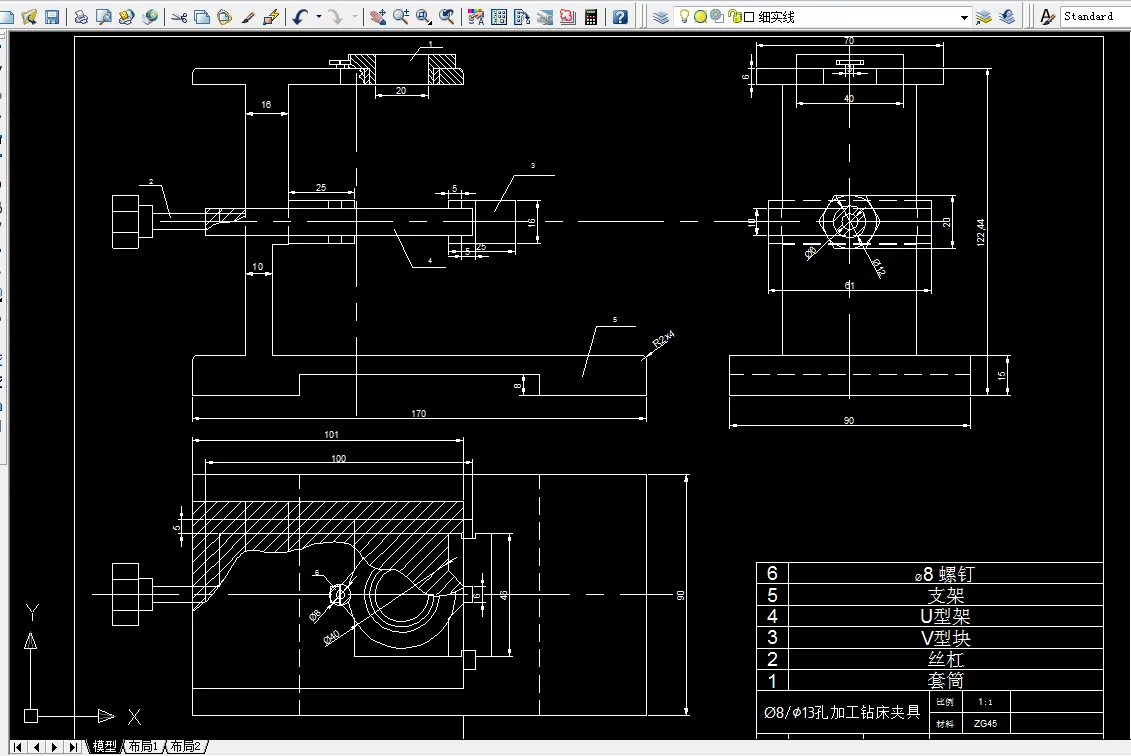The height and width of the screenshot is (756, 1131).
Task: Select the Zoom Window tool
Action: pos(423,17)
